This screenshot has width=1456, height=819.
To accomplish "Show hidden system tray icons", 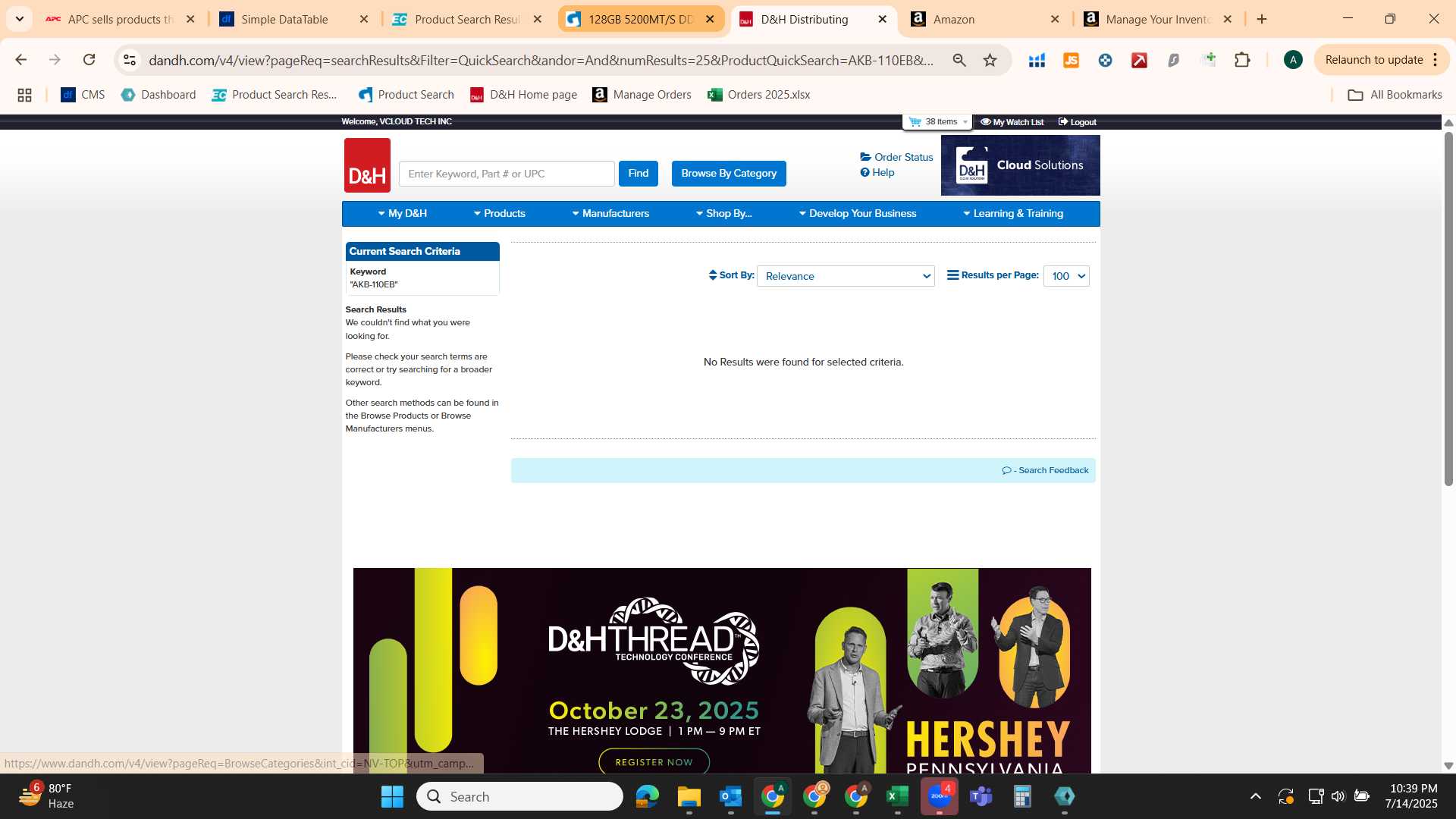I will [x=1255, y=796].
